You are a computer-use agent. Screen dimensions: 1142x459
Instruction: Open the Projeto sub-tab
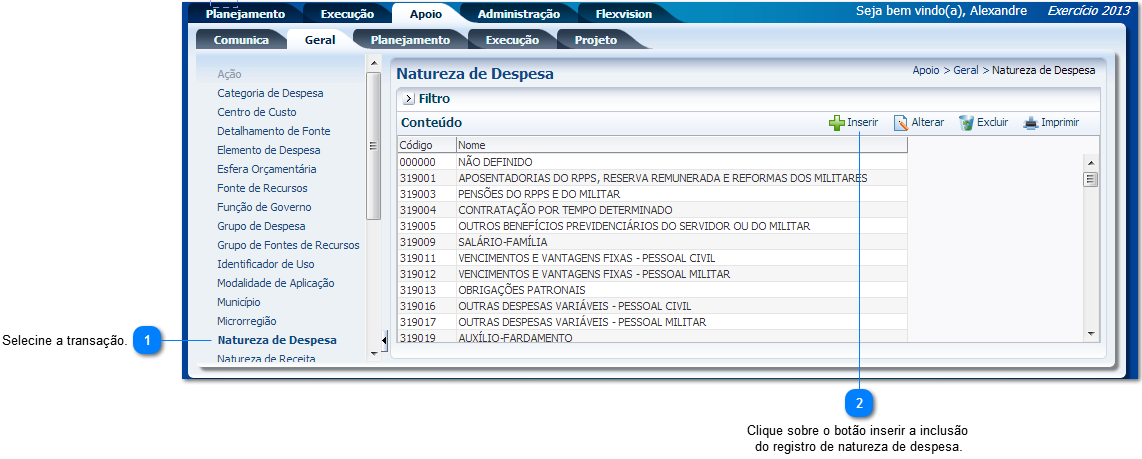[595, 40]
